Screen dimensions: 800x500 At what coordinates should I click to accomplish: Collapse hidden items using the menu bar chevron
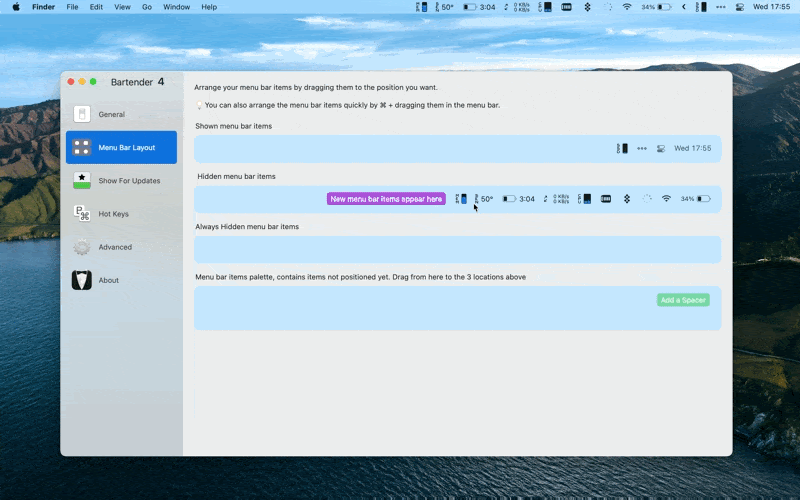[684, 7]
